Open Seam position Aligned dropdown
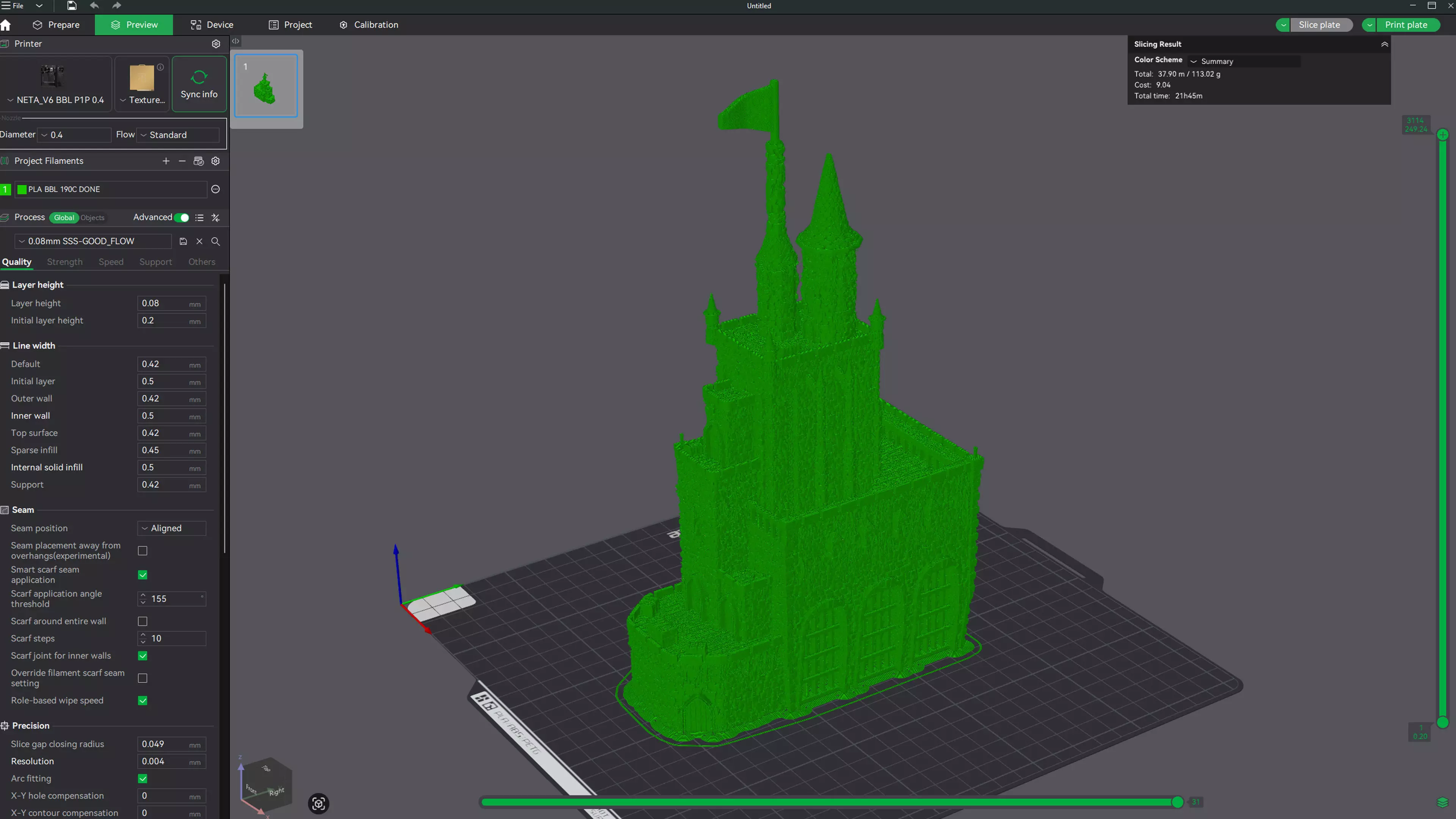This screenshot has width=1456, height=819. point(171,528)
